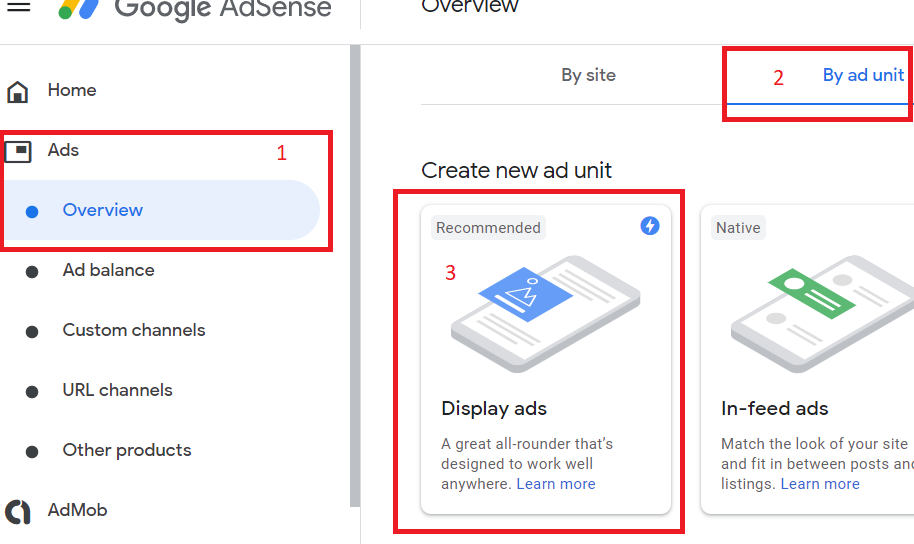
Task: Click the Native label badge
Action: click(738, 227)
